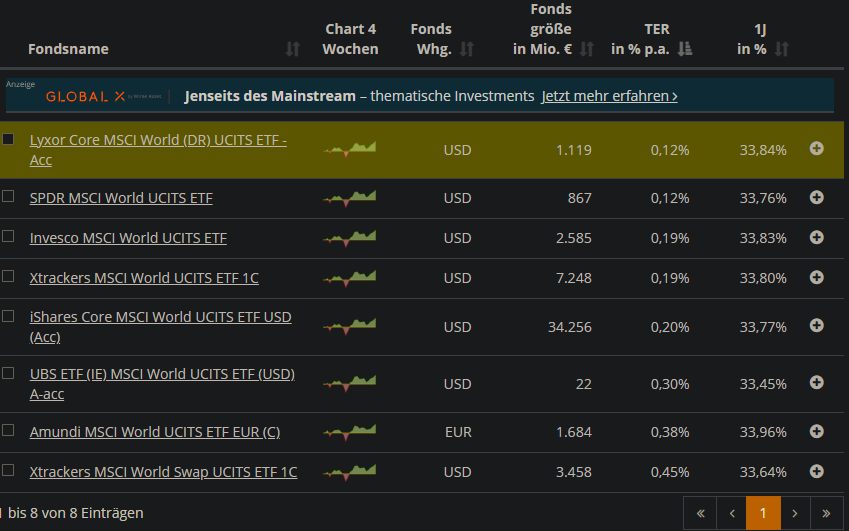Select page 1 in pagination
The width and height of the screenshot is (849, 531).
click(x=763, y=513)
